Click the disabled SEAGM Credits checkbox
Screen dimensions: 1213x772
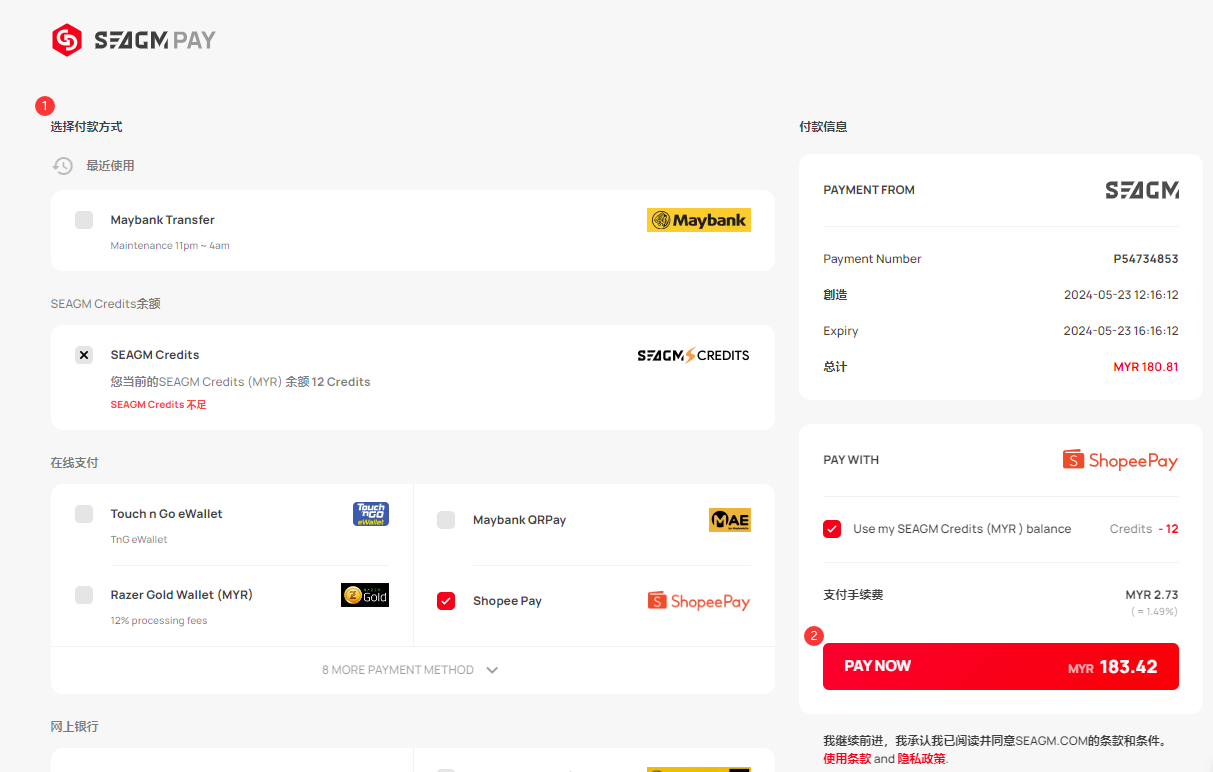pyautogui.click(x=84, y=355)
